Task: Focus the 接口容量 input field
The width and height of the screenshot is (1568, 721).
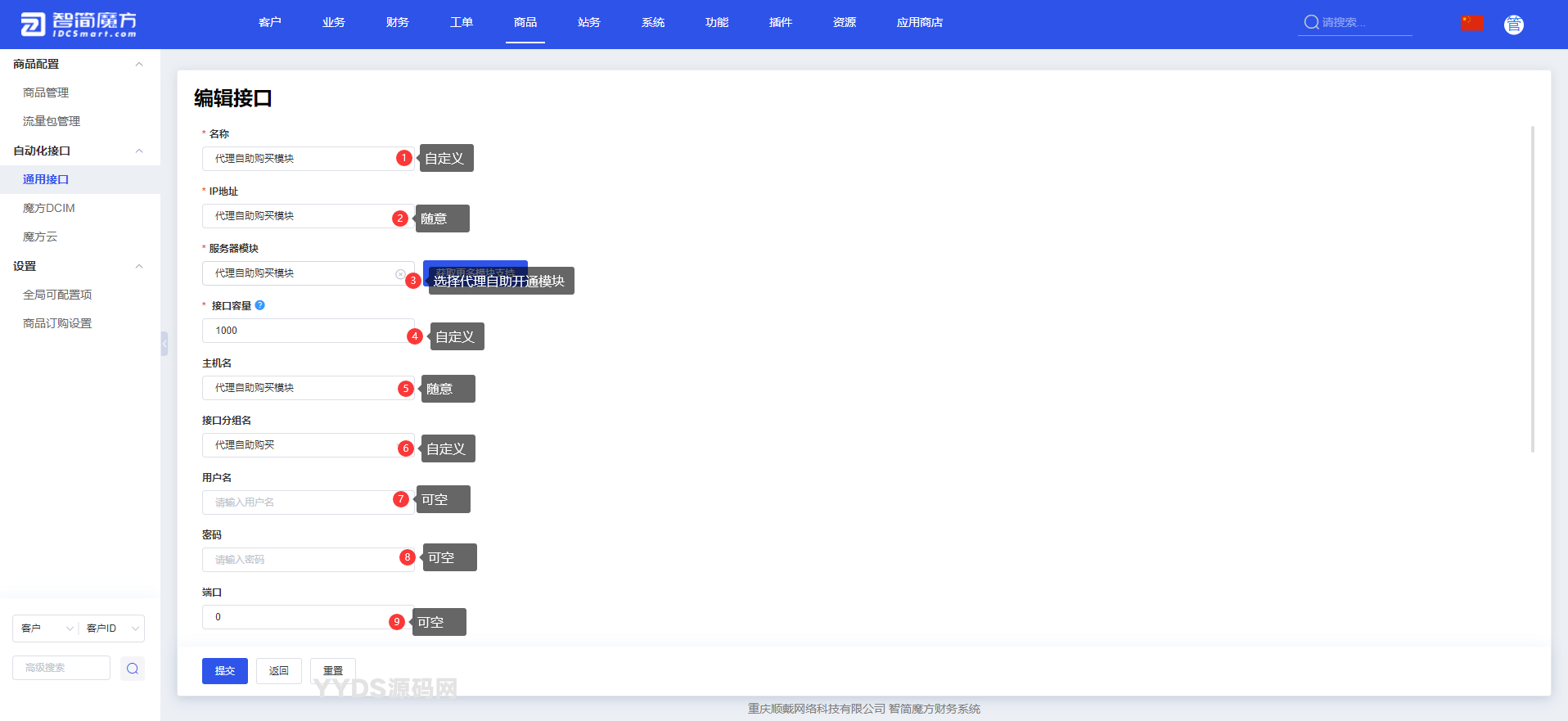Action: (x=308, y=331)
